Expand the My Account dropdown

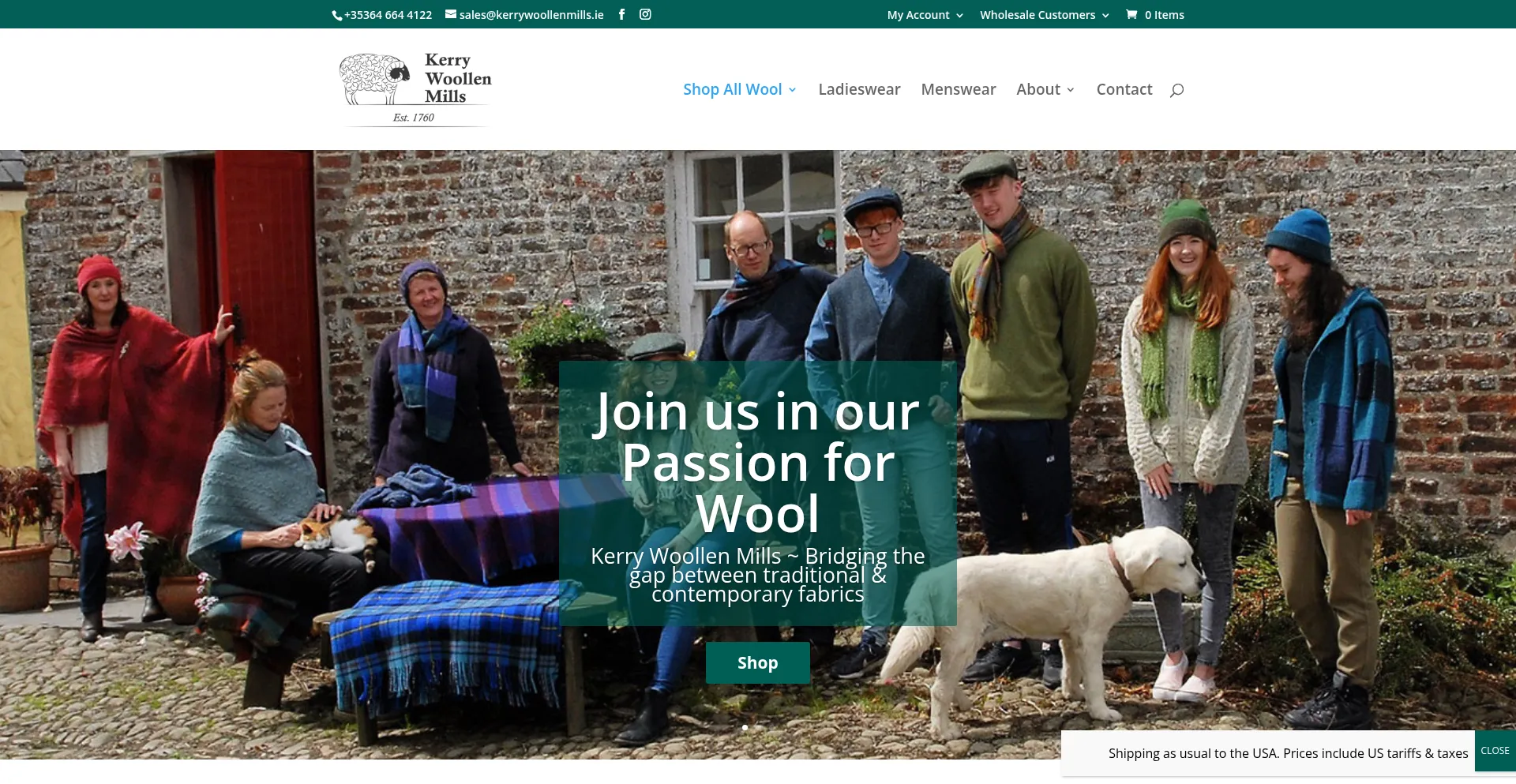click(x=925, y=15)
